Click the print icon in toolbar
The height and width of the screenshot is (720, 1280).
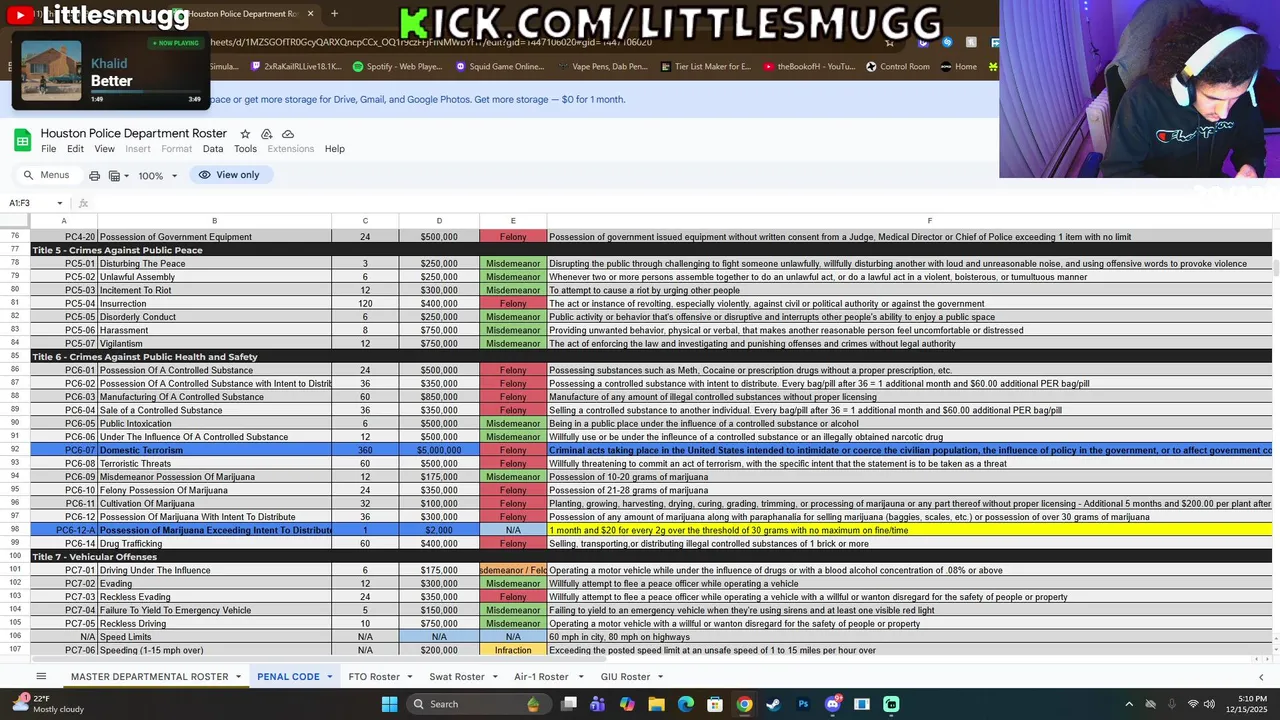(94, 175)
